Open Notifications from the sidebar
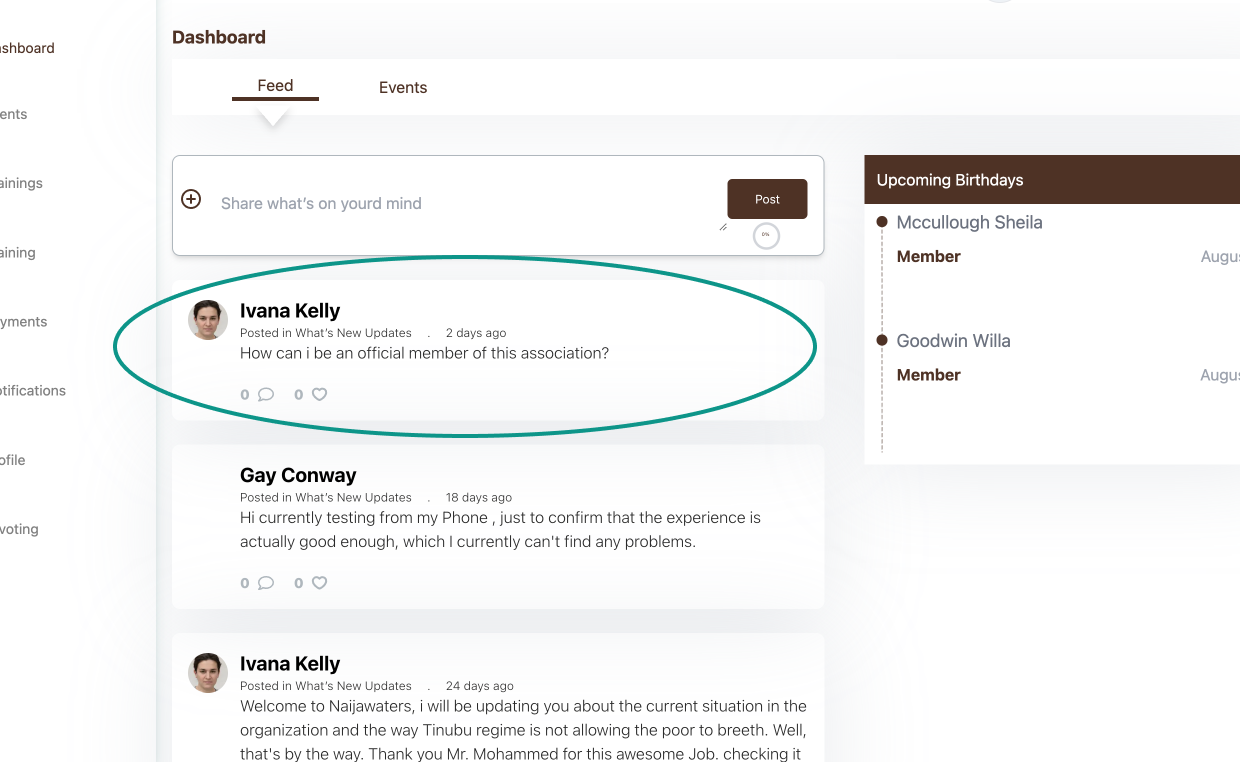Image resolution: width=1240 pixels, height=762 pixels. point(33,391)
